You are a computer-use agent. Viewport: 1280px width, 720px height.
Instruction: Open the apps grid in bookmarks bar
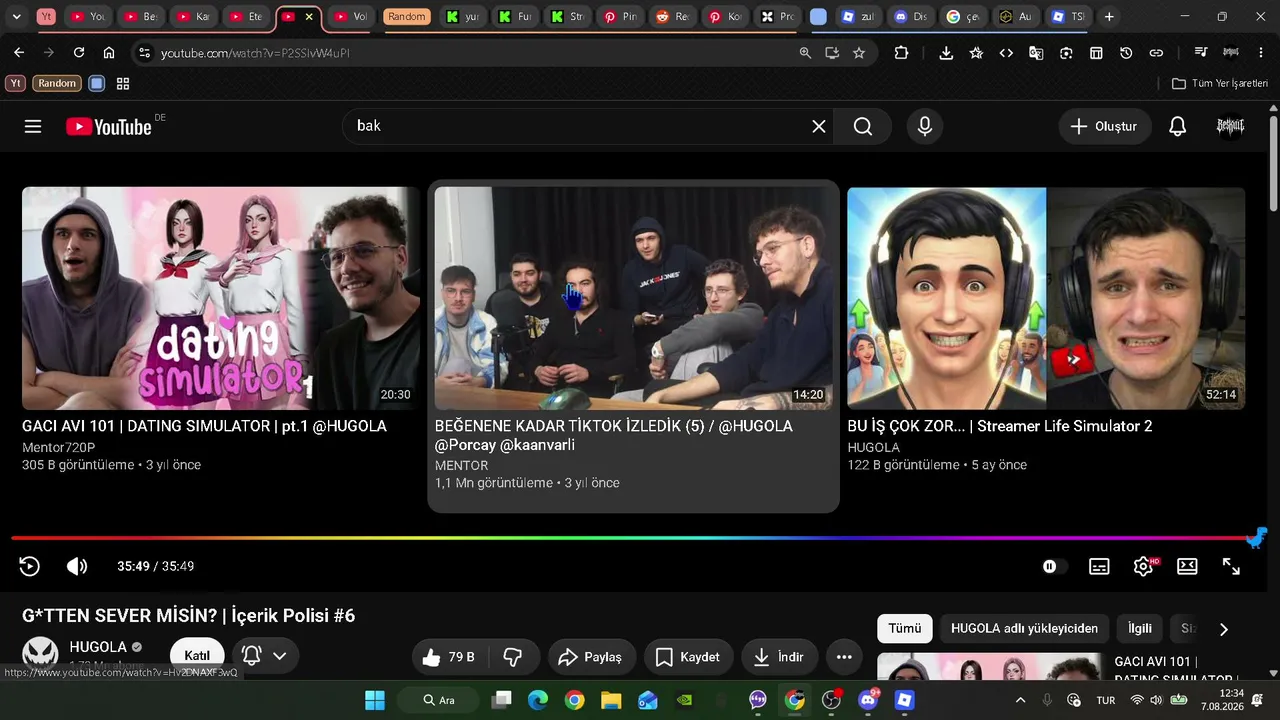point(123,84)
